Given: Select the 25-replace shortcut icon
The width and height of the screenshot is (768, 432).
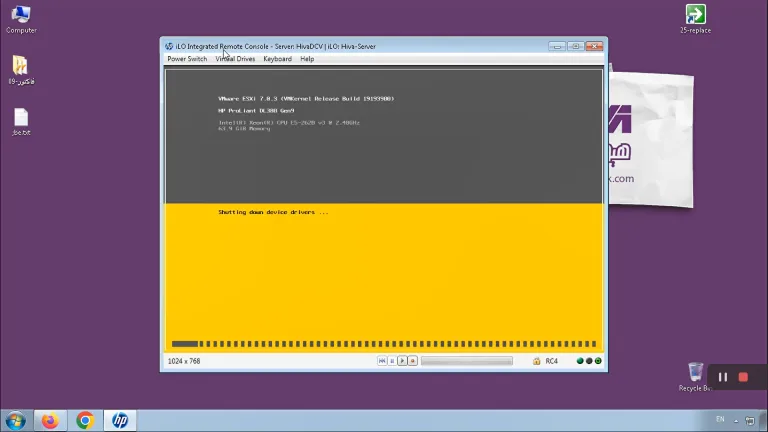Looking at the screenshot, I should (696, 19).
